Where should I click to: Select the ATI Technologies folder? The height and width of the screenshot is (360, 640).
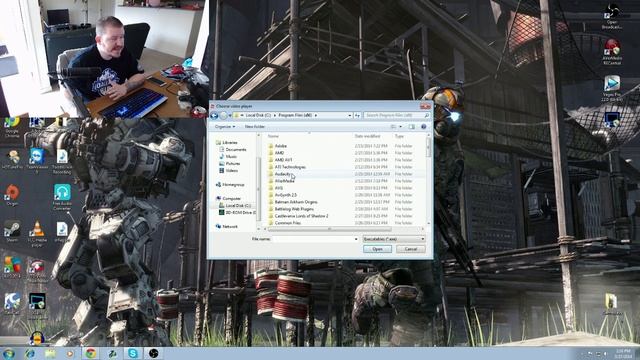(x=290, y=167)
